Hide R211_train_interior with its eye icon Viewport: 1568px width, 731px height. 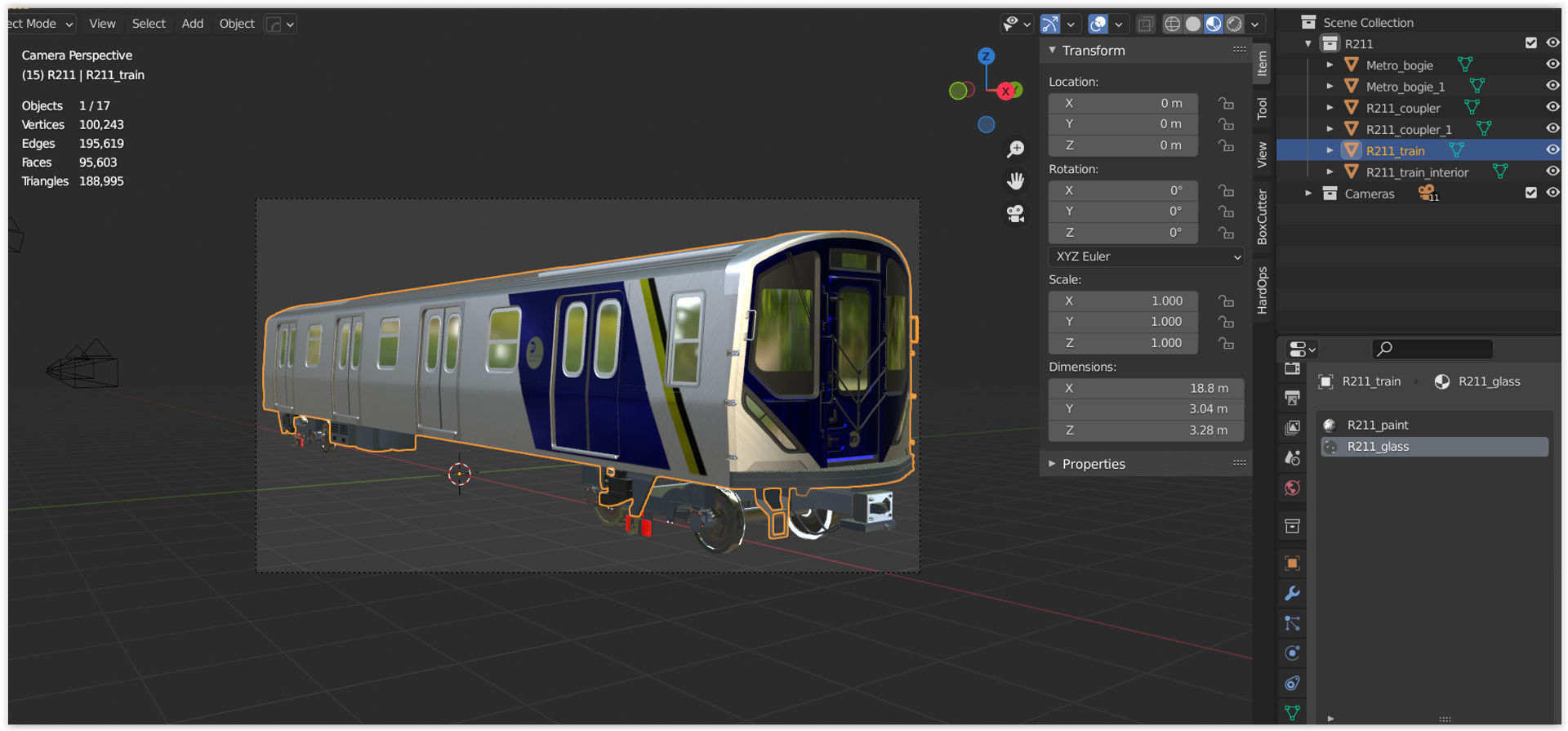pos(1552,171)
